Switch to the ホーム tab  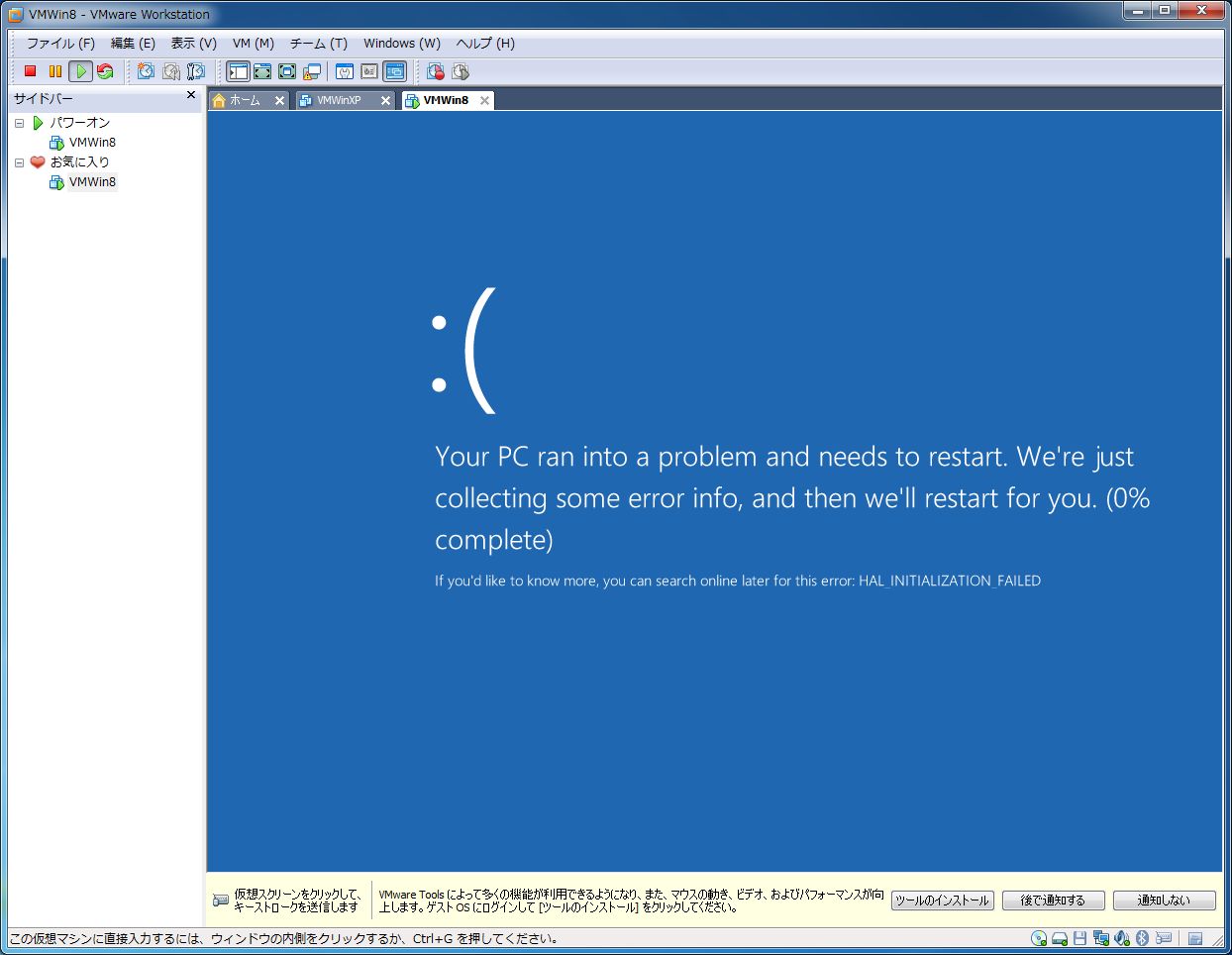249,100
